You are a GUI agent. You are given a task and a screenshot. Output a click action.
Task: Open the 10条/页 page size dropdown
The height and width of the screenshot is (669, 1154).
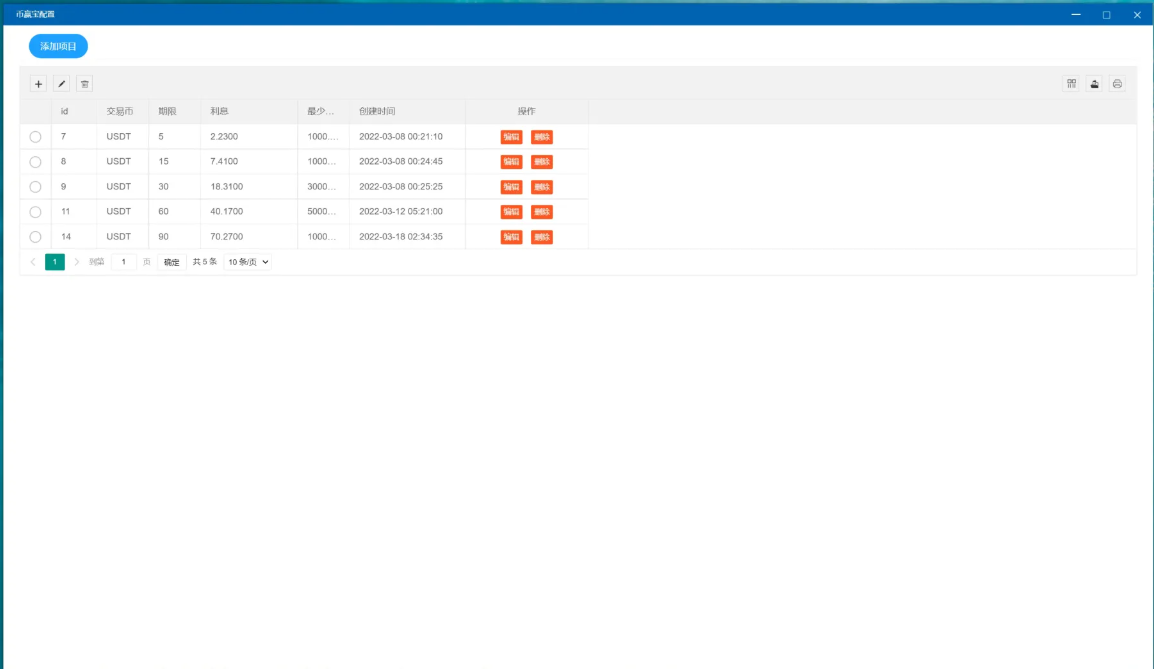pyautogui.click(x=248, y=262)
